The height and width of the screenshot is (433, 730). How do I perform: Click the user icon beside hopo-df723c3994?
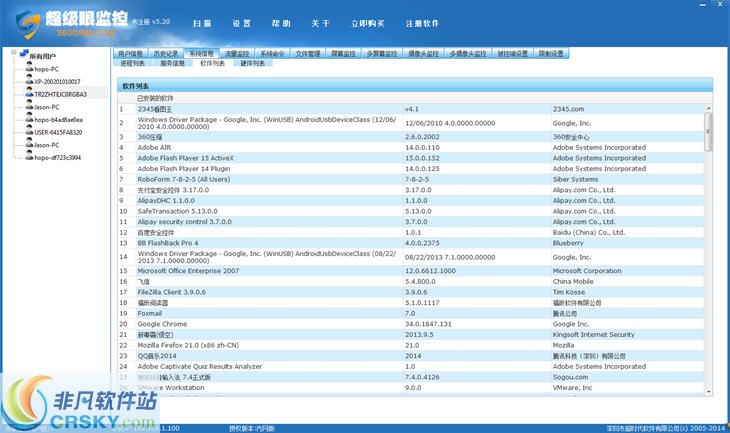coord(29,157)
